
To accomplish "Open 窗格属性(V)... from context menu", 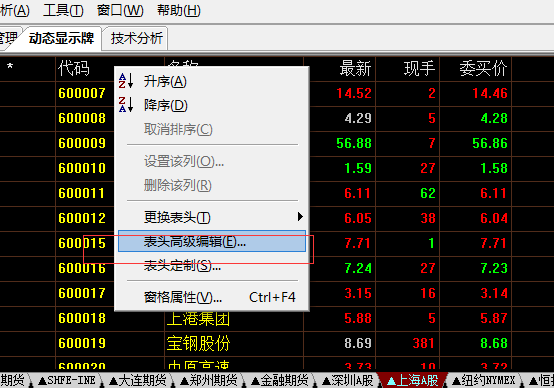I will (211, 297).
